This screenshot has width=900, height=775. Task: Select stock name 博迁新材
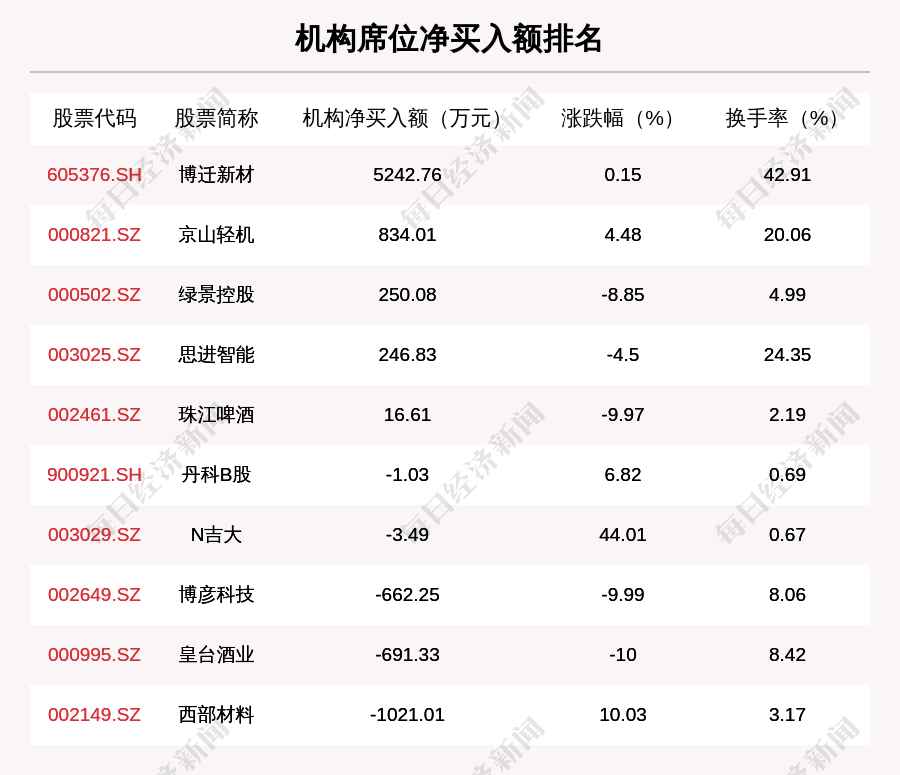(216, 175)
